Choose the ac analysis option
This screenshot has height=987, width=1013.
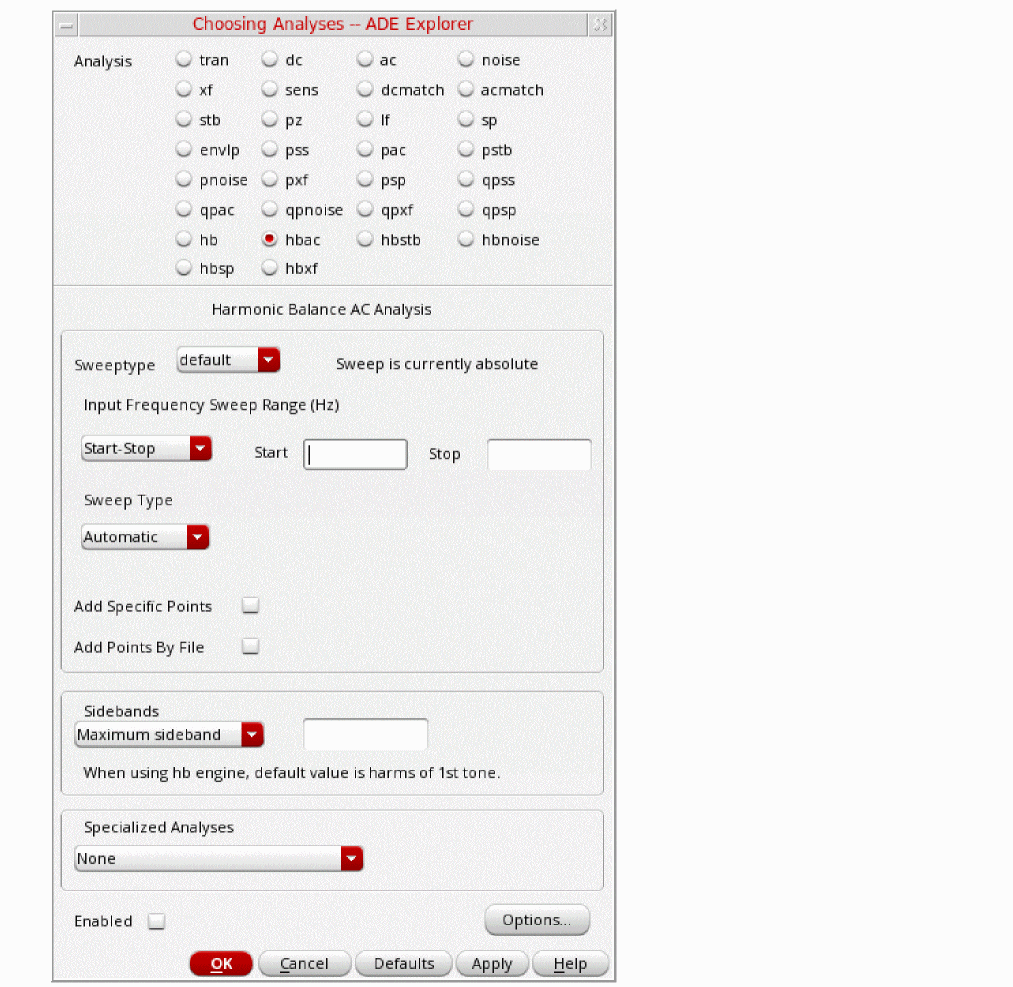[365, 59]
